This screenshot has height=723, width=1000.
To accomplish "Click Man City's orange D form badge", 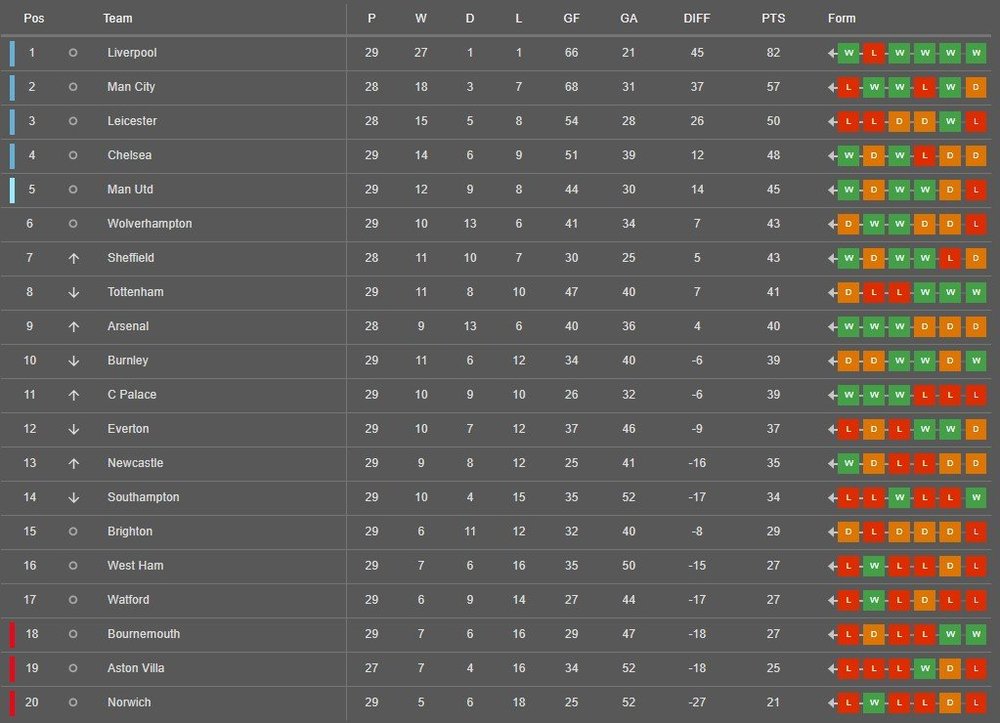I will point(976,87).
